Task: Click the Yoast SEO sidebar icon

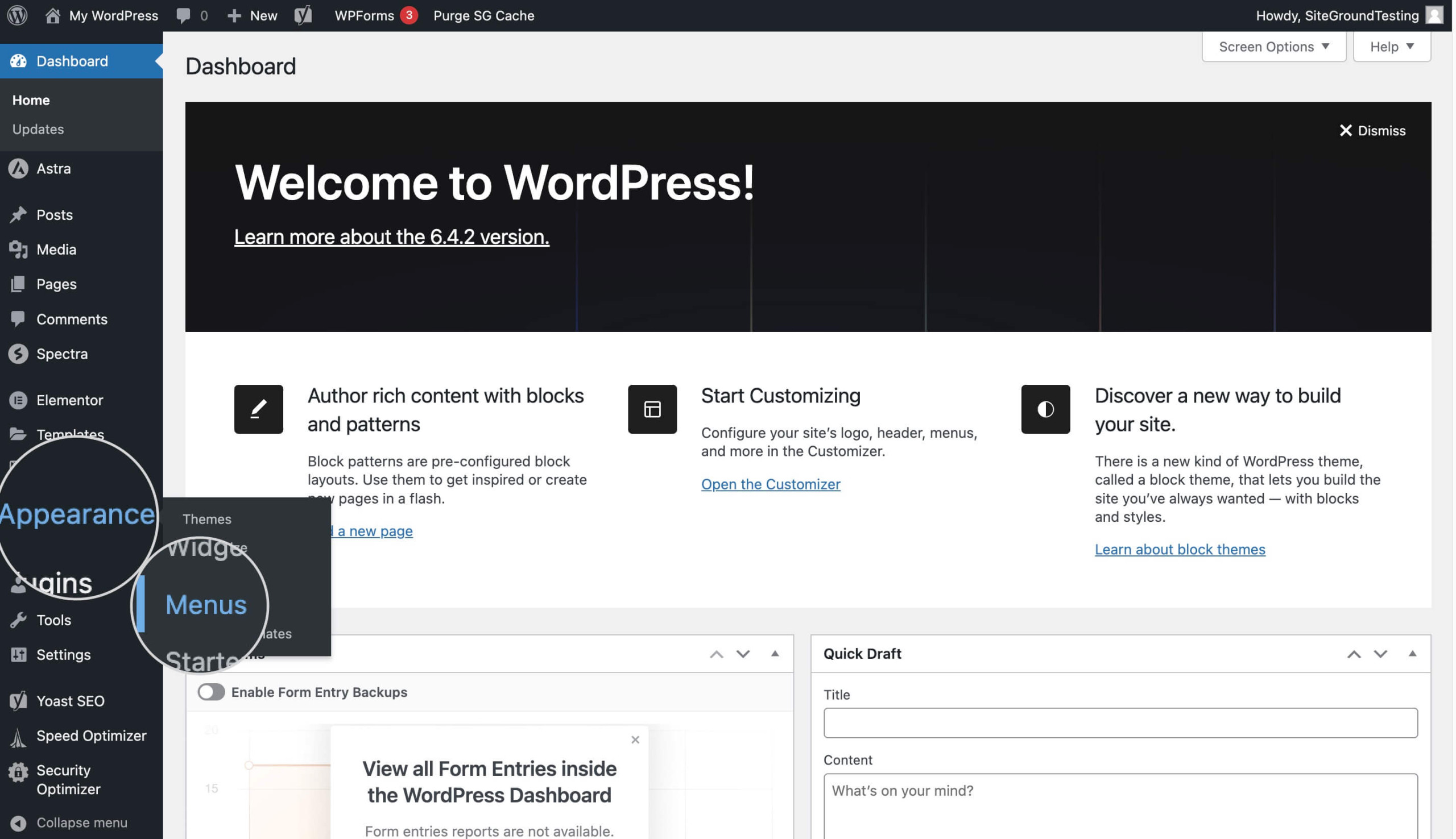Action: (x=18, y=701)
